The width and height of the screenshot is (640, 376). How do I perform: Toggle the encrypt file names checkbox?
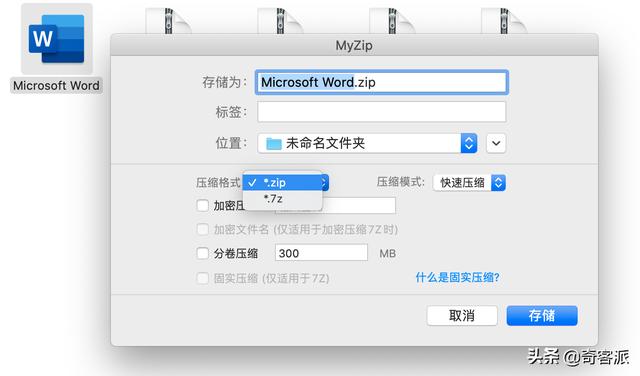[x=202, y=229]
